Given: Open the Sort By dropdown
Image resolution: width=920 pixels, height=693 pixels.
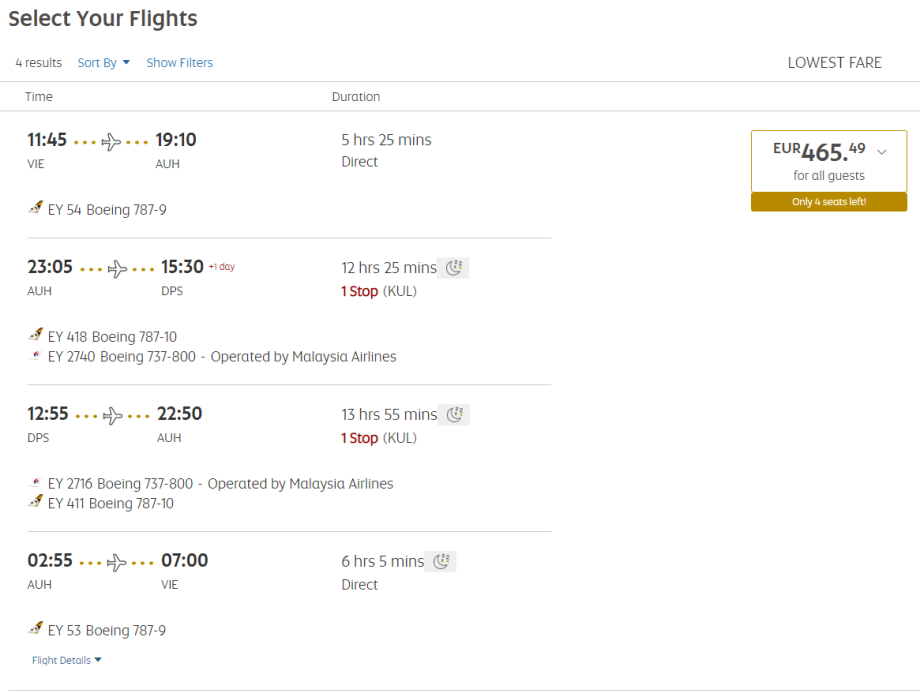Looking at the screenshot, I should [104, 63].
